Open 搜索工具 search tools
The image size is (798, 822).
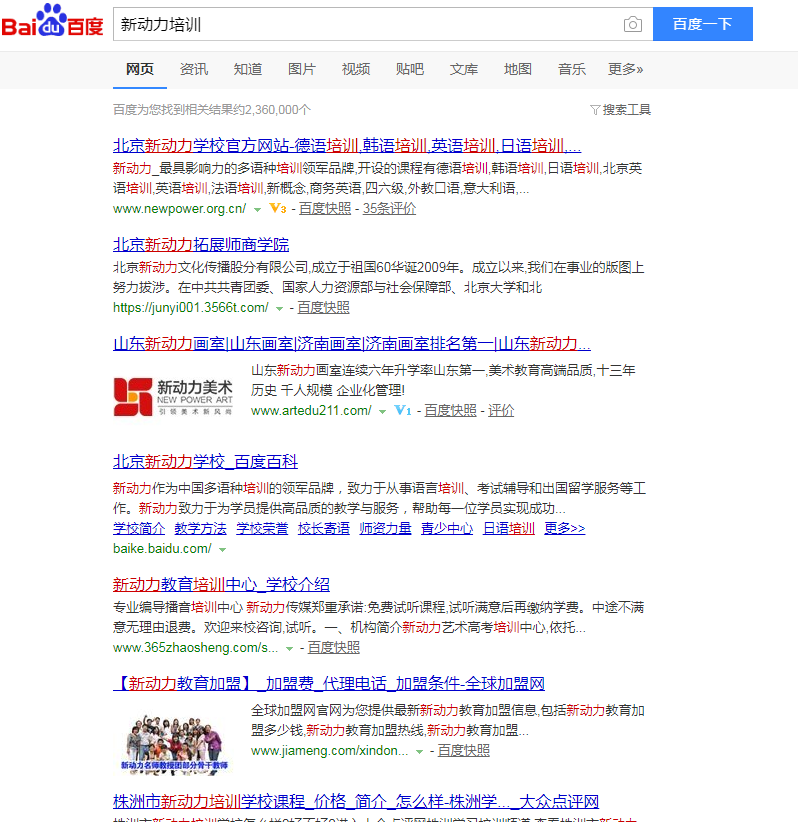(x=621, y=110)
